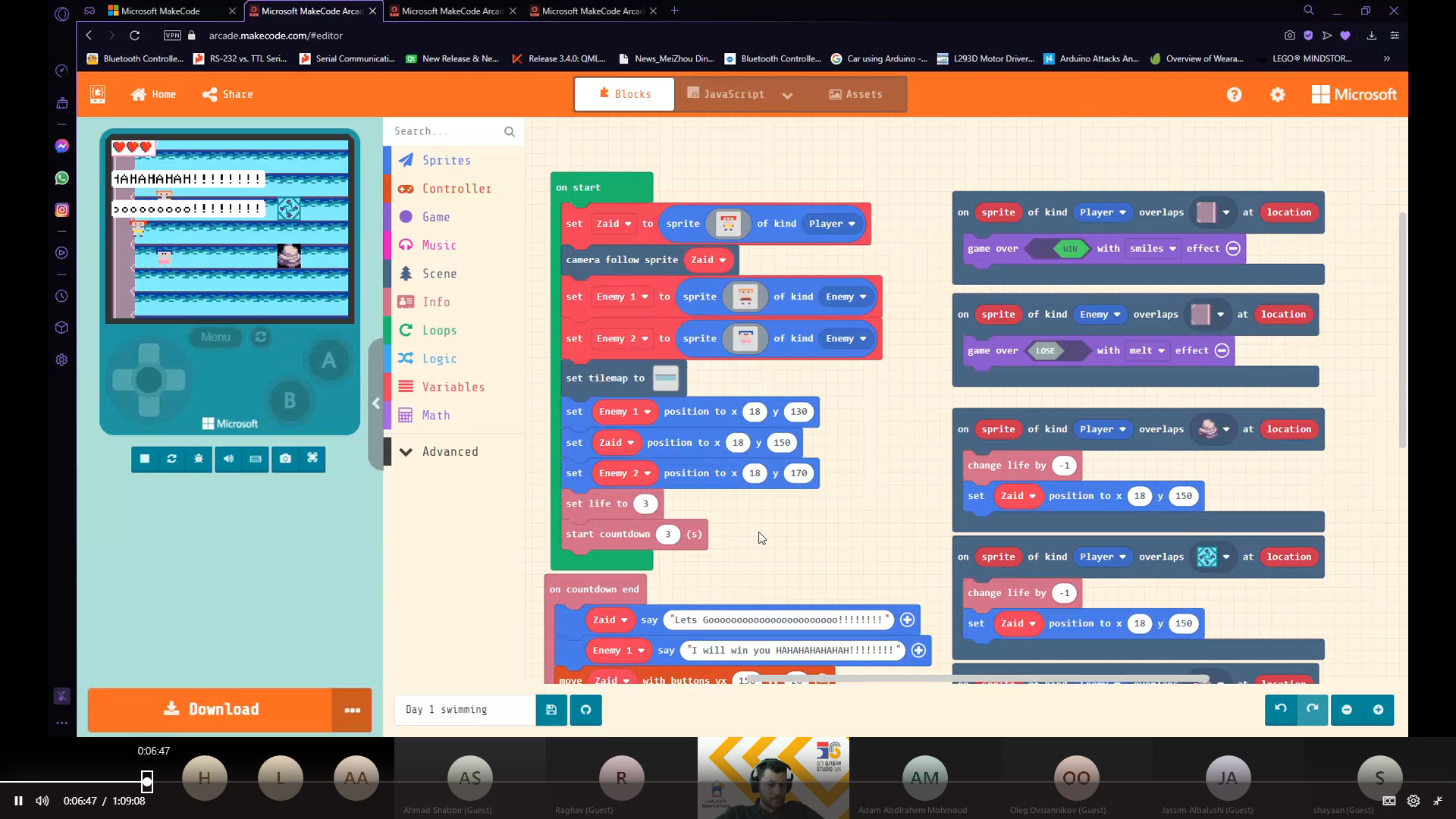Switch to the JavaScript tab
The image size is (1456, 819).
pos(726,94)
